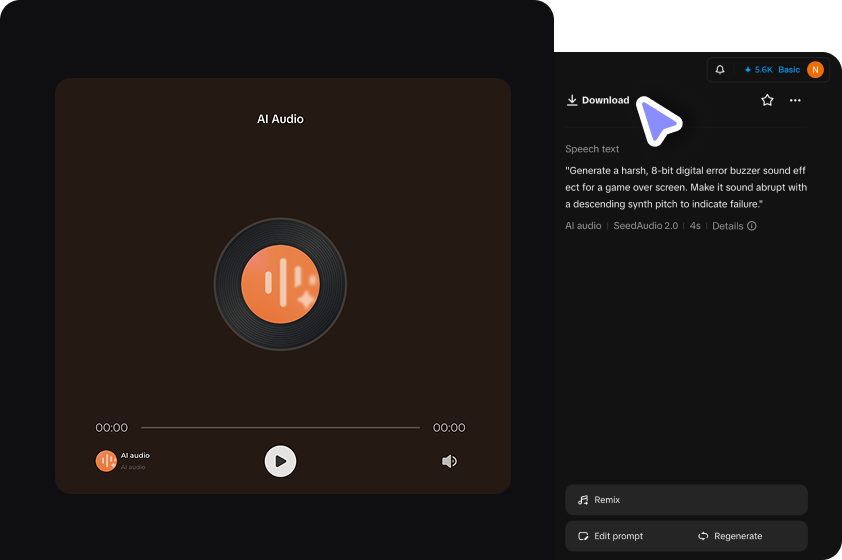The height and width of the screenshot is (560, 842).
Task: Open Details for this audio
Action: point(734,226)
